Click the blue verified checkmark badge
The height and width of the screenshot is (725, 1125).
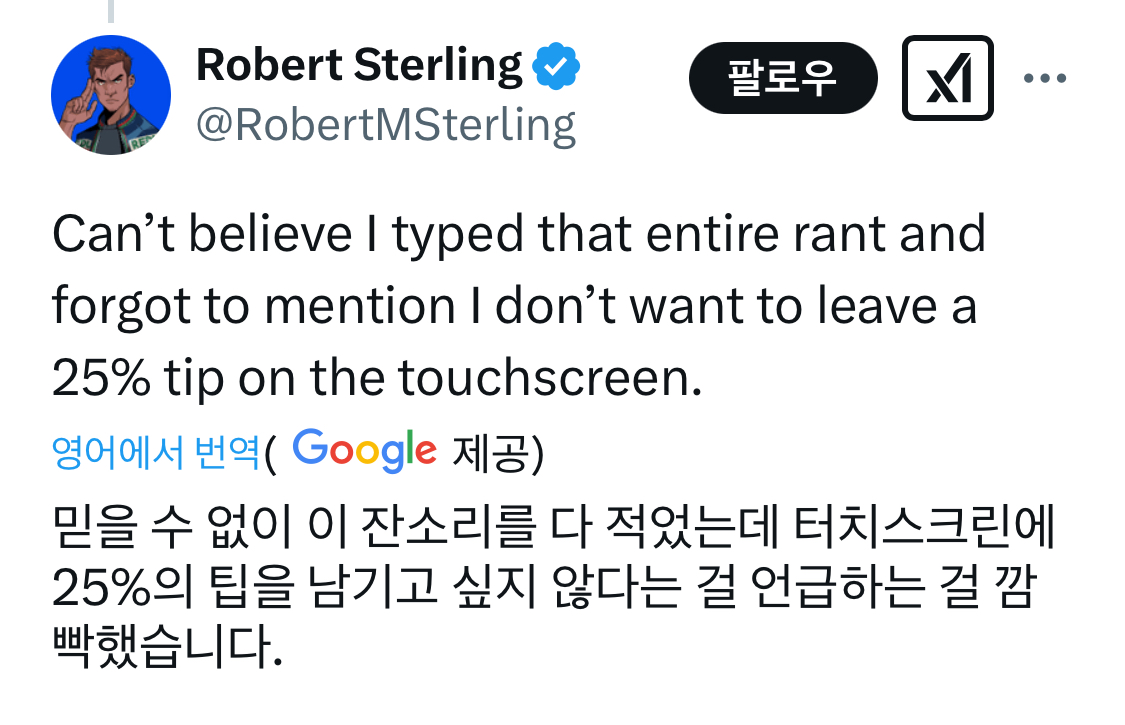click(x=555, y=68)
